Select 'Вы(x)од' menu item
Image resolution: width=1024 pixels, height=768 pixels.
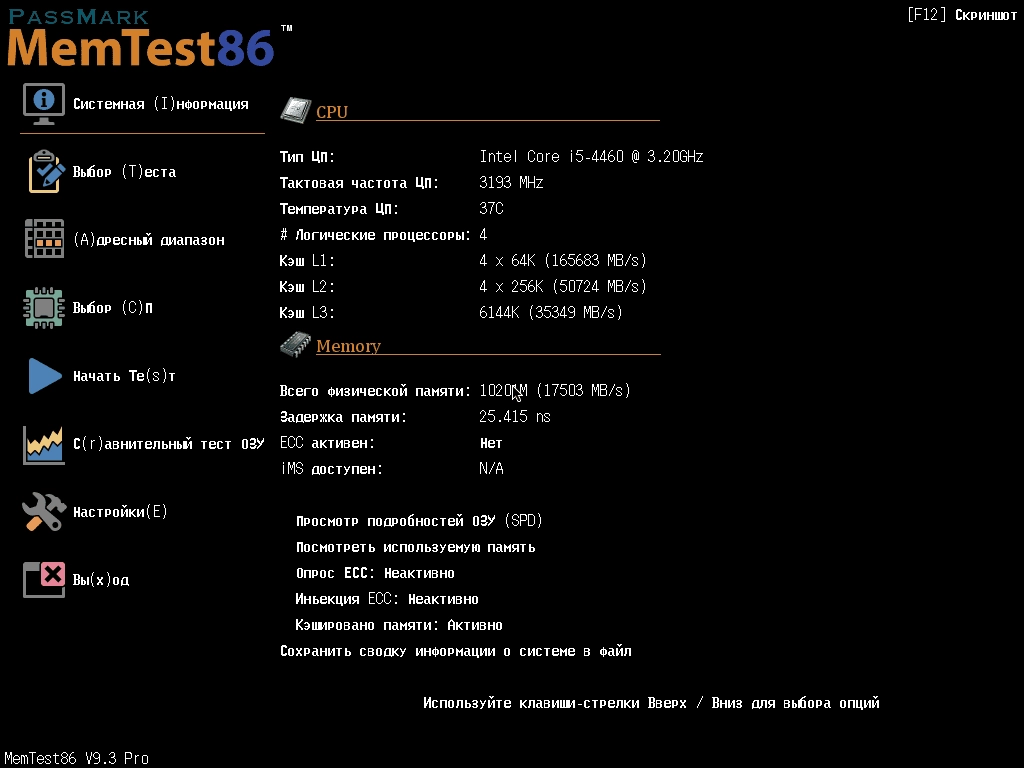click(101, 579)
